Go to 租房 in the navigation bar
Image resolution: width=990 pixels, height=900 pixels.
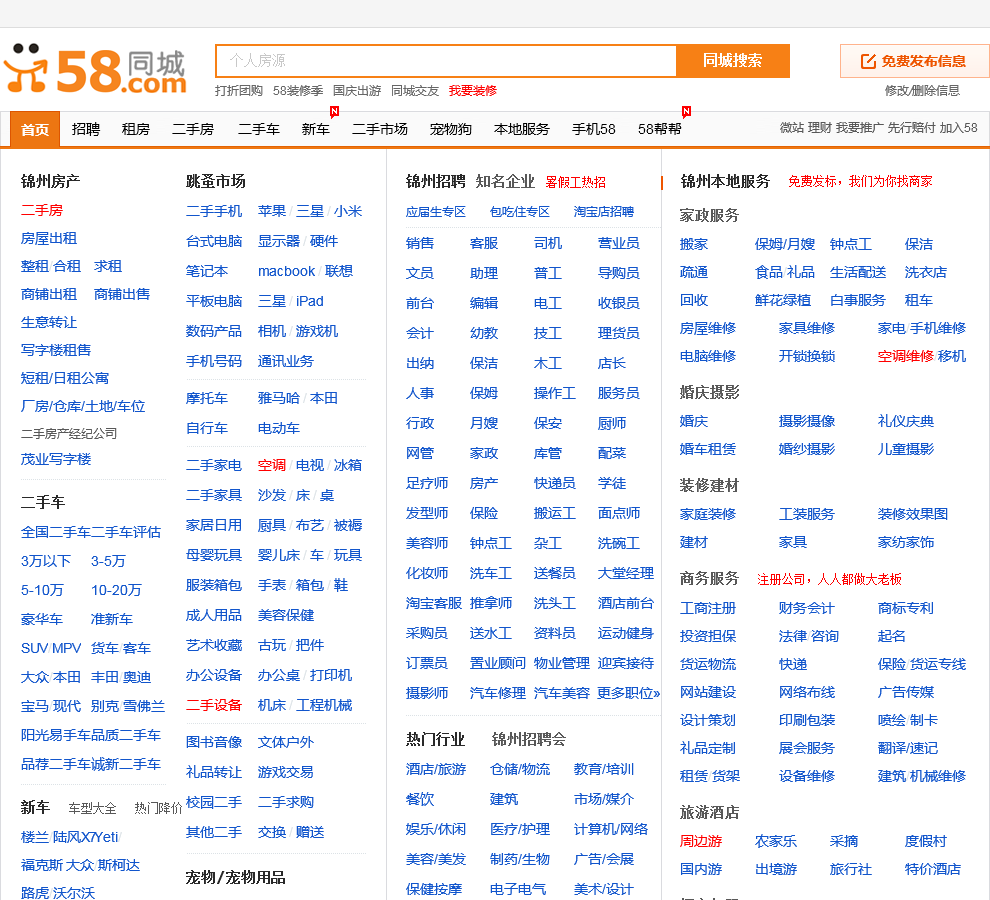pyautogui.click(x=136, y=129)
